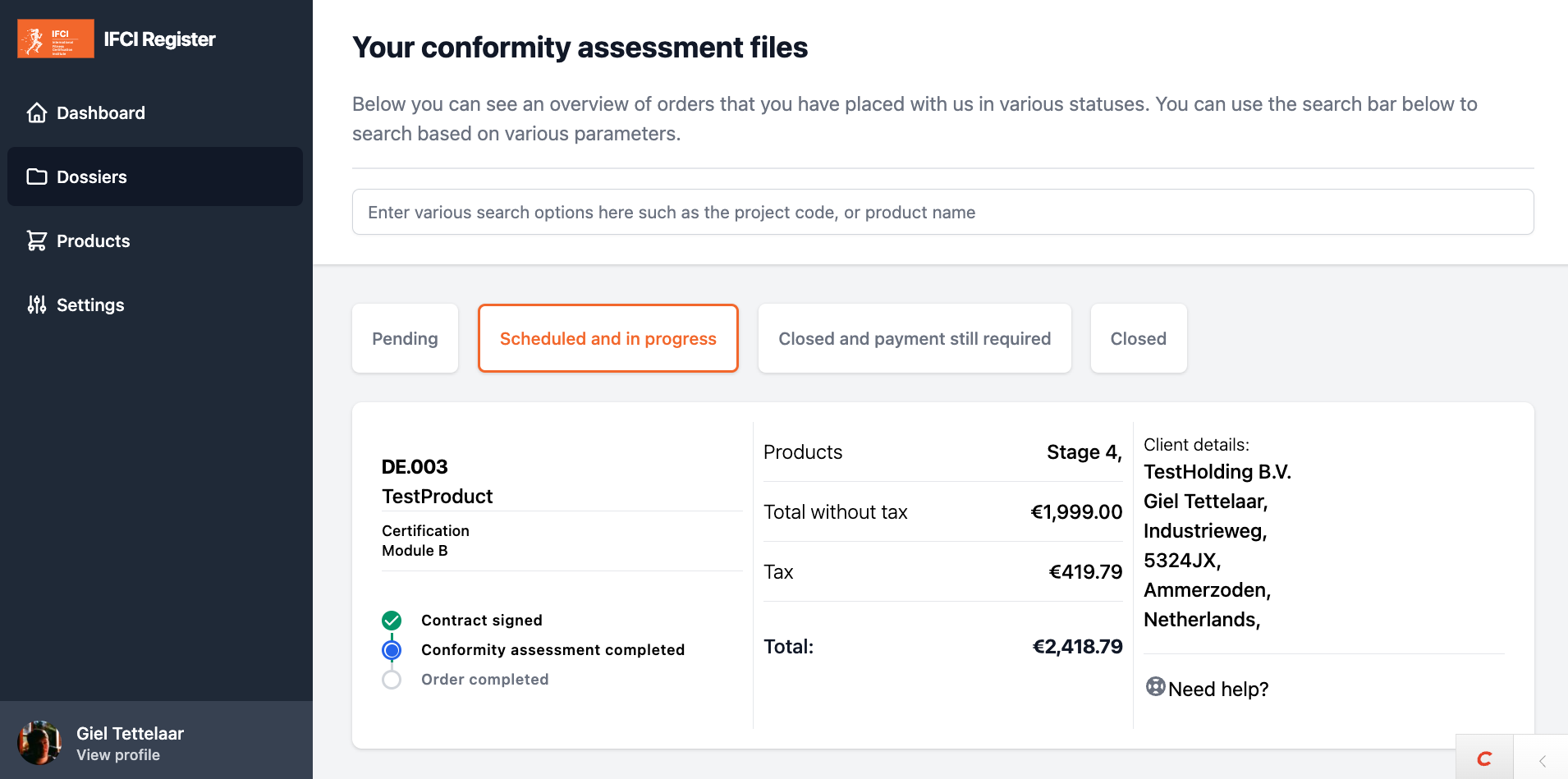1568x779 pixels.
Task: Expand the panel with the bottom-right chevron
Action: pyautogui.click(x=1542, y=760)
